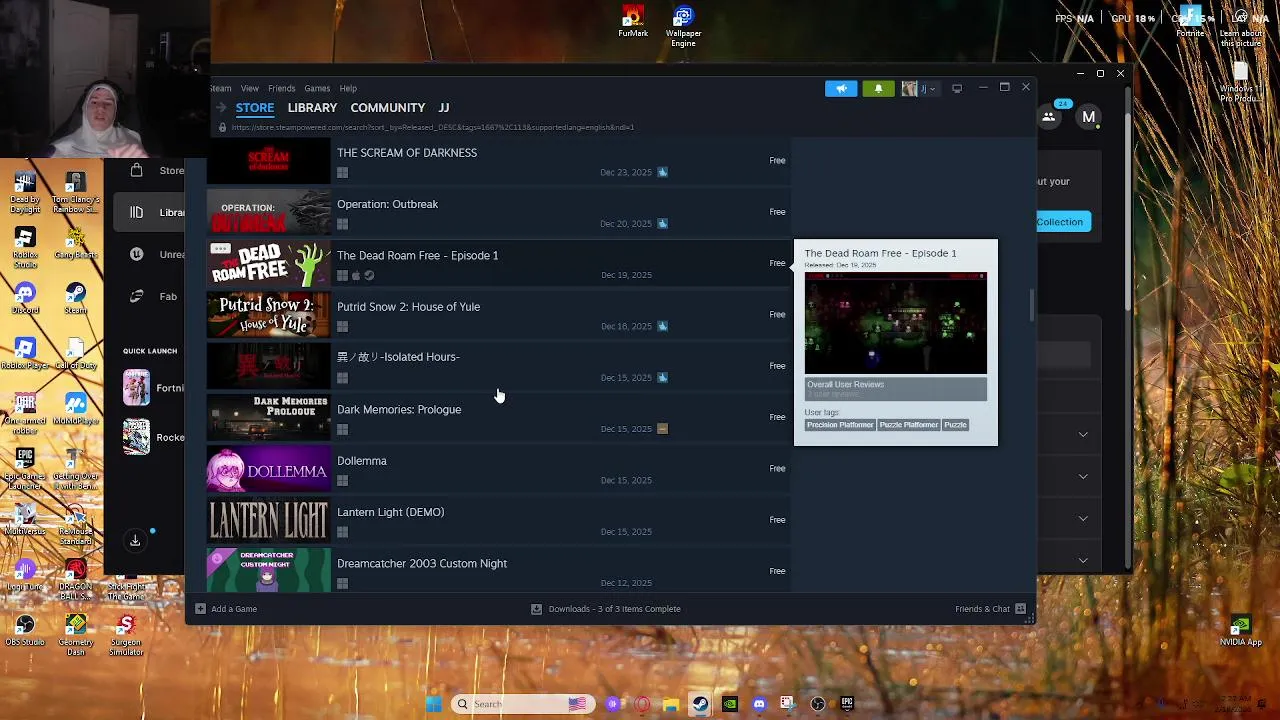Image resolution: width=1280 pixels, height=720 pixels.
Task: Open Steam Downloads status
Action: [606, 609]
